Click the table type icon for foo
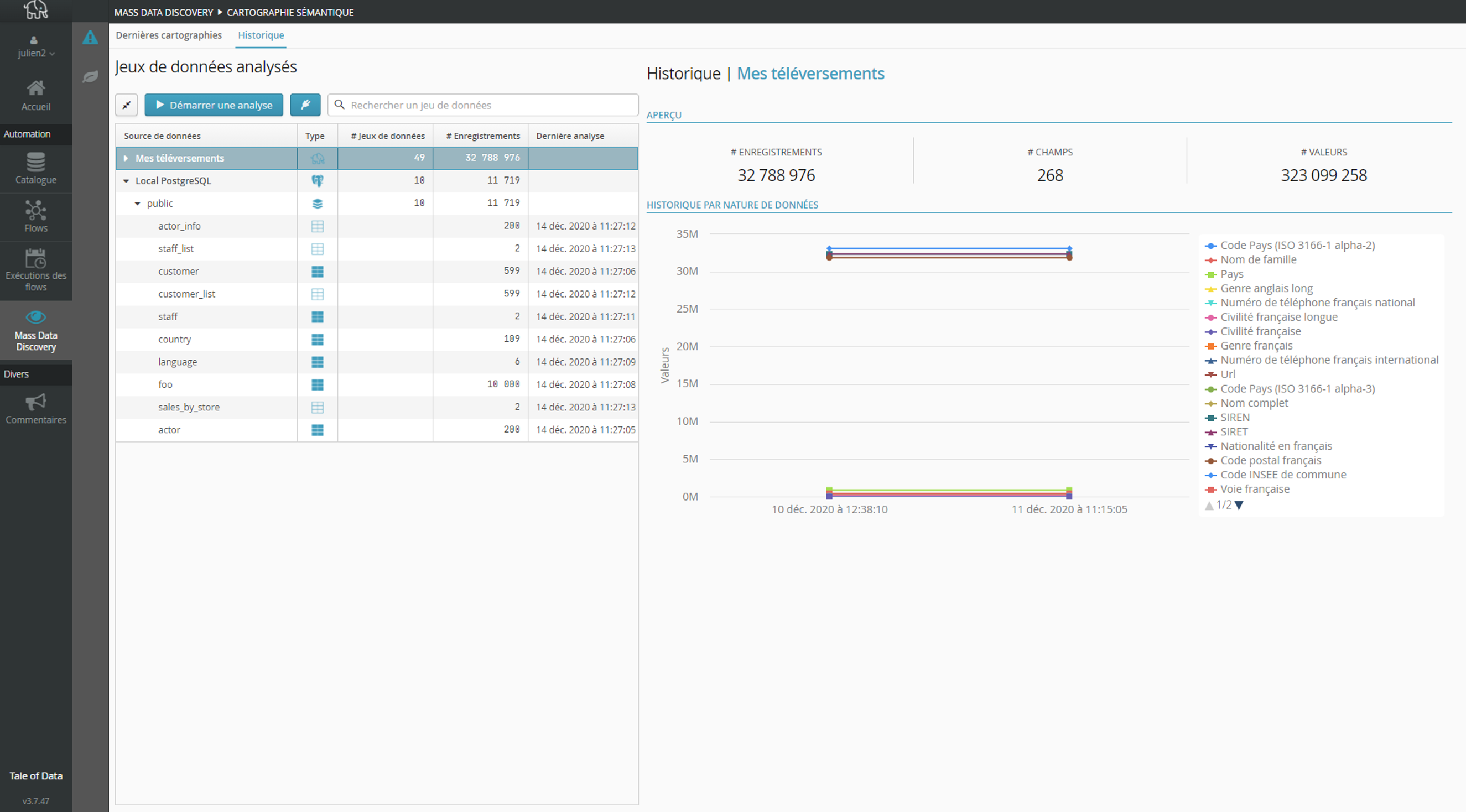Screen dimensions: 1466x812 point(318,384)
